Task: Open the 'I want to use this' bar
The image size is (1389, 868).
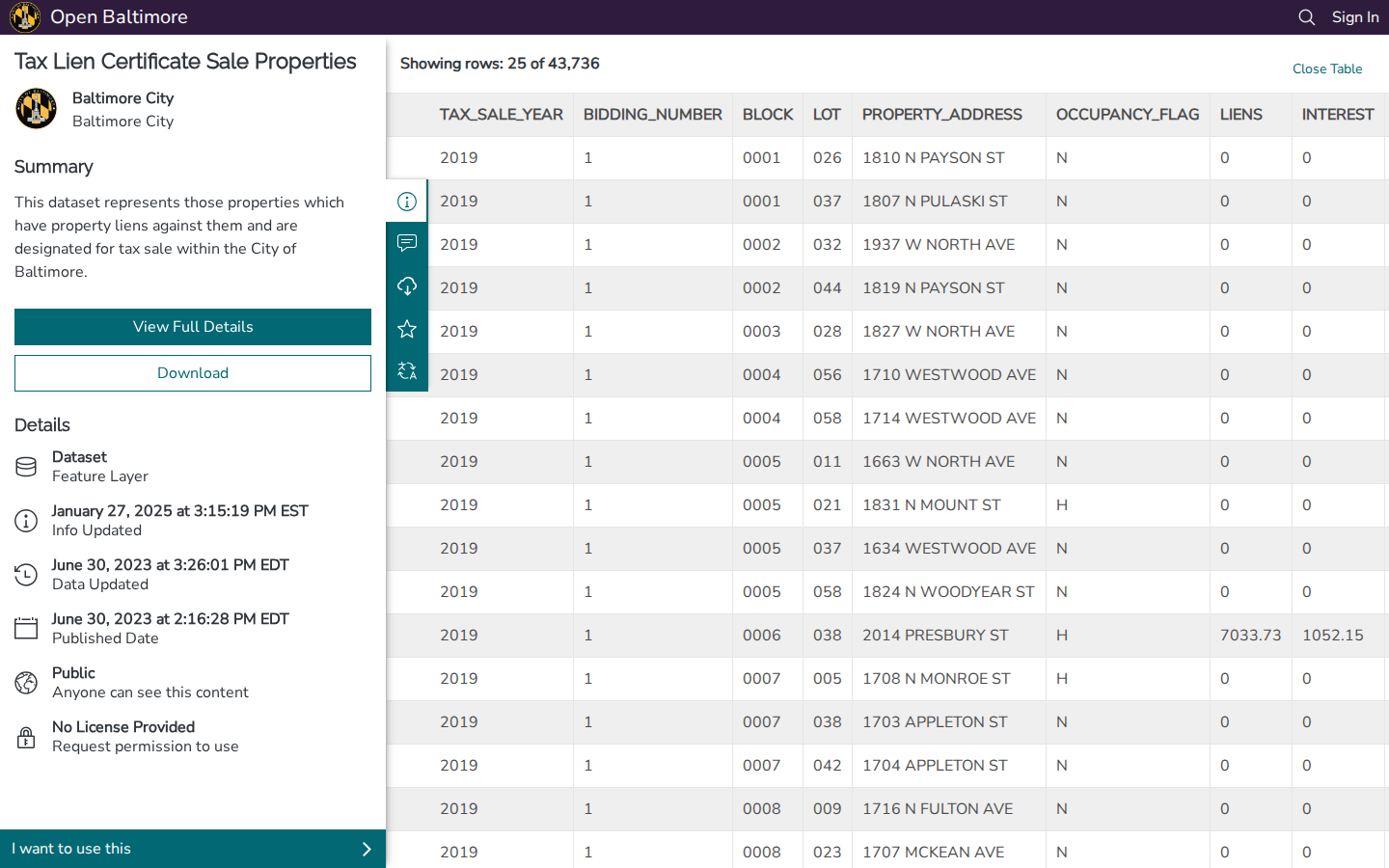Action: 193,849
